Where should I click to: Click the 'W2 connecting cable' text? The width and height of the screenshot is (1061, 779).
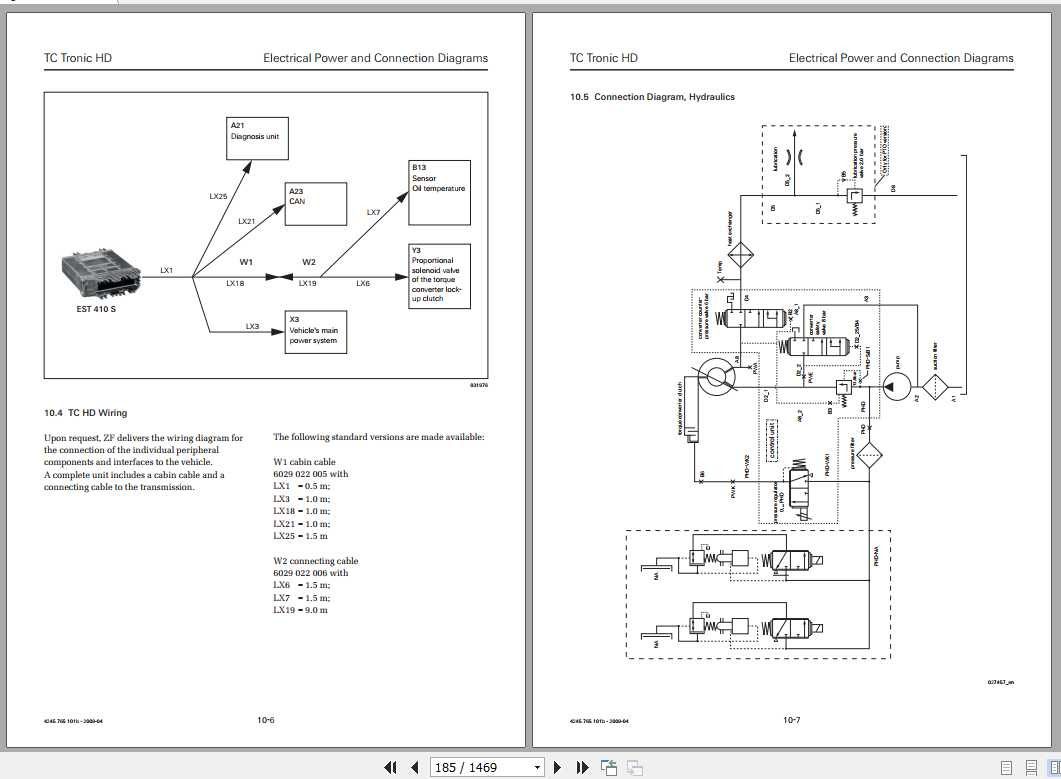315,561
